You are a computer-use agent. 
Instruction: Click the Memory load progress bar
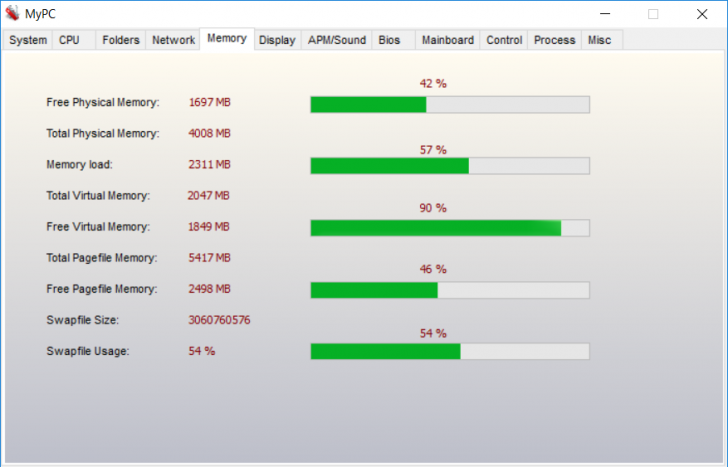click(x=450, y=166)
